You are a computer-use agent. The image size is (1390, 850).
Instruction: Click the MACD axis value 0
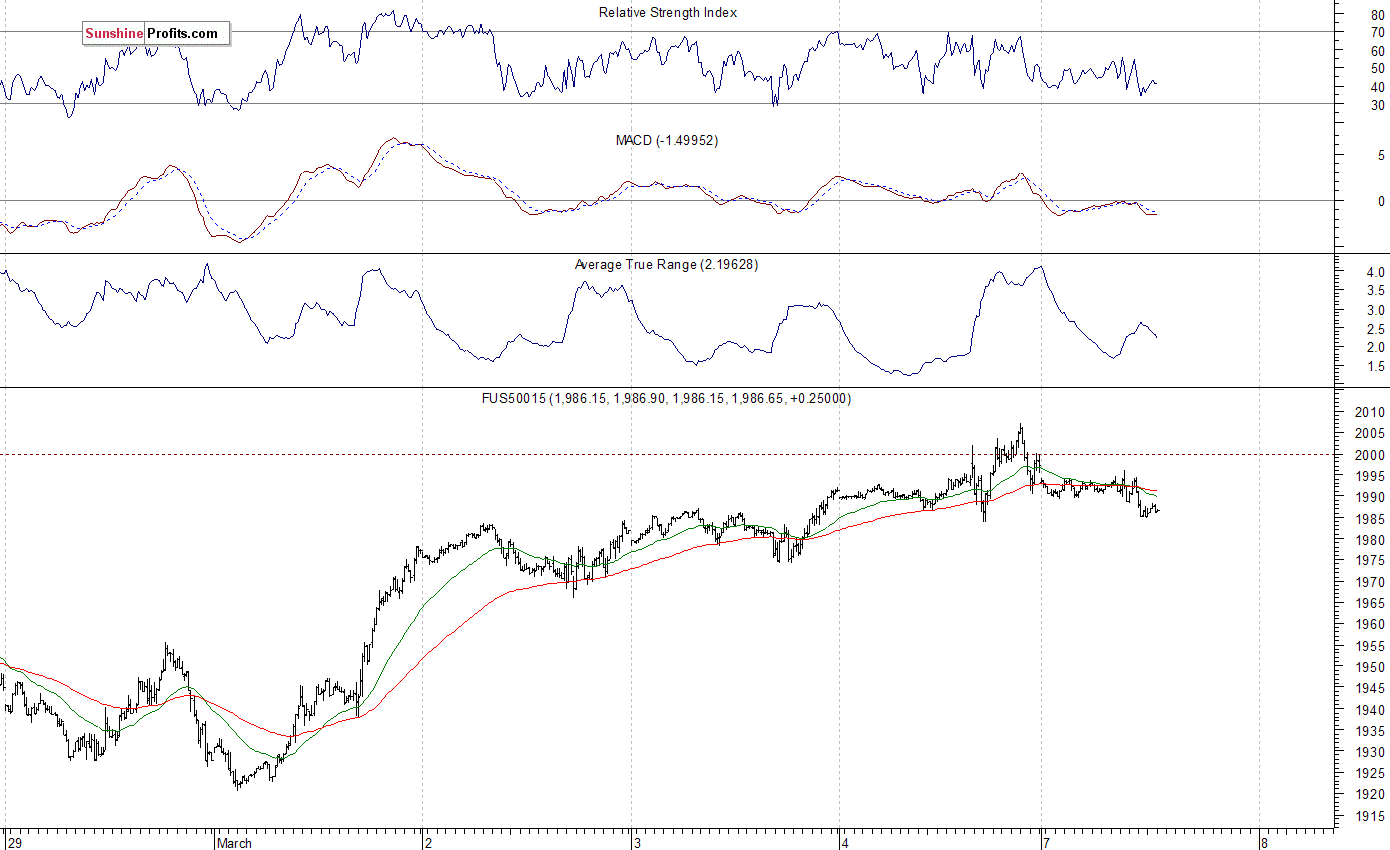tap(1381, 201)
